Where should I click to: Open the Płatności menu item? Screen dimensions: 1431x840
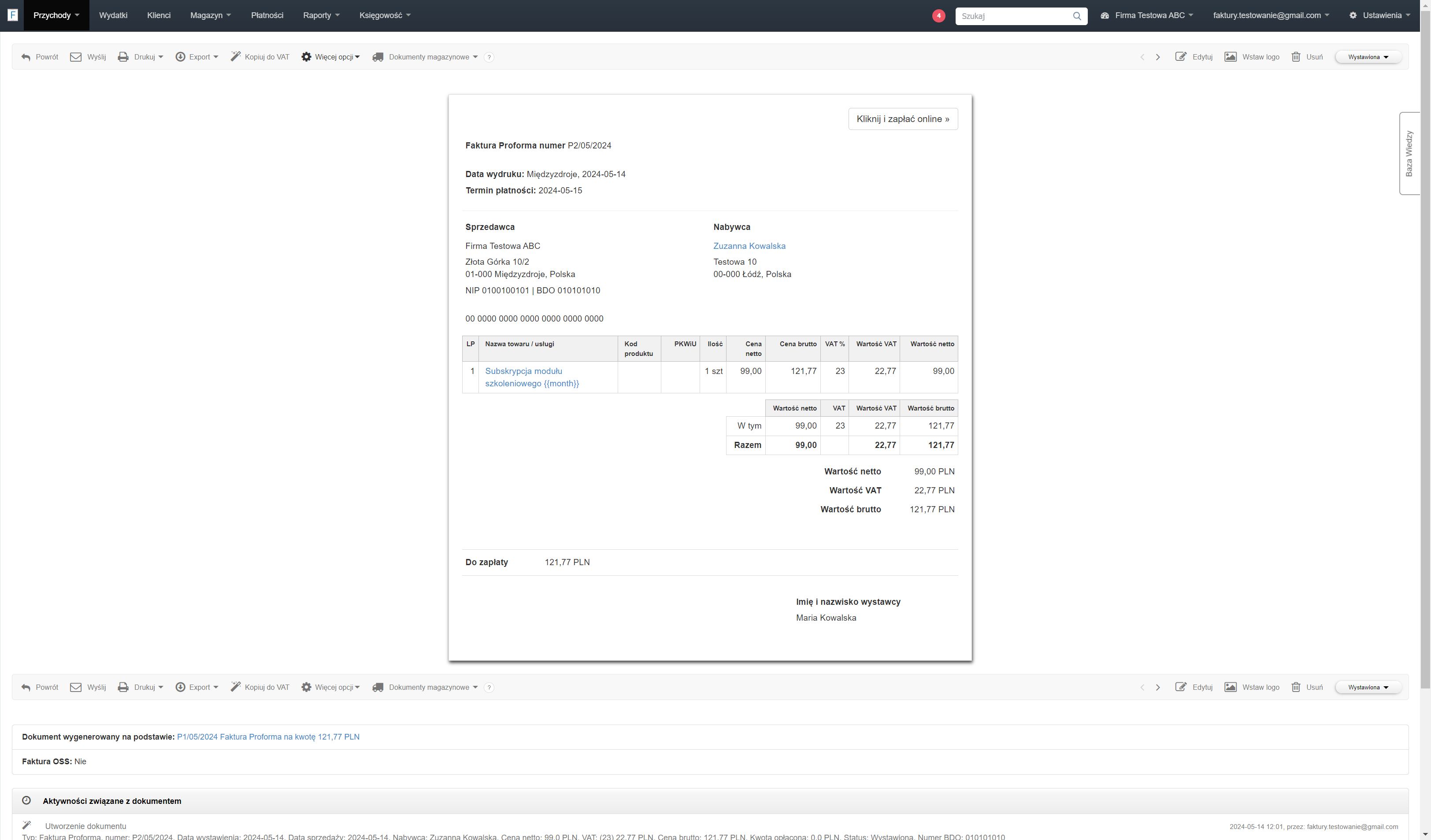(267, 15)
